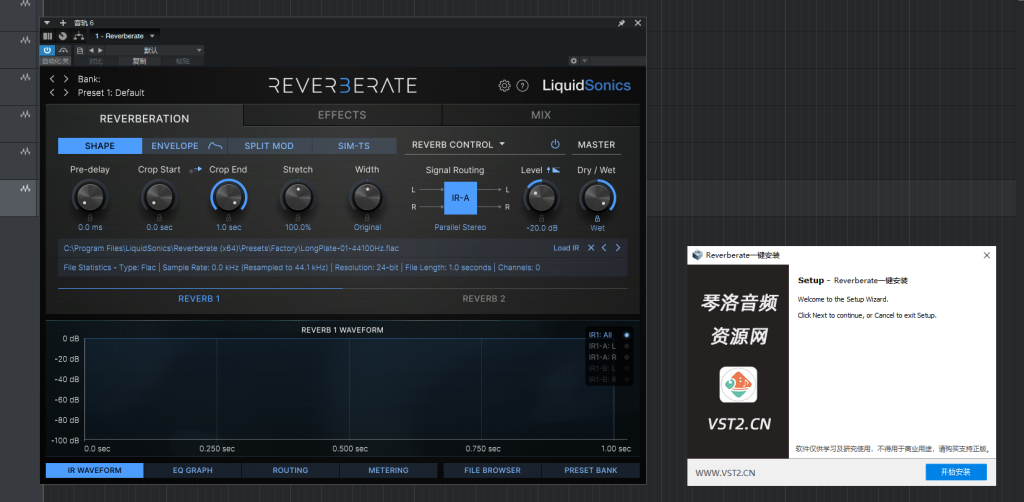
Task: Open the 1 - Reverberate plugin dropdown
Action: pos(125,36)
